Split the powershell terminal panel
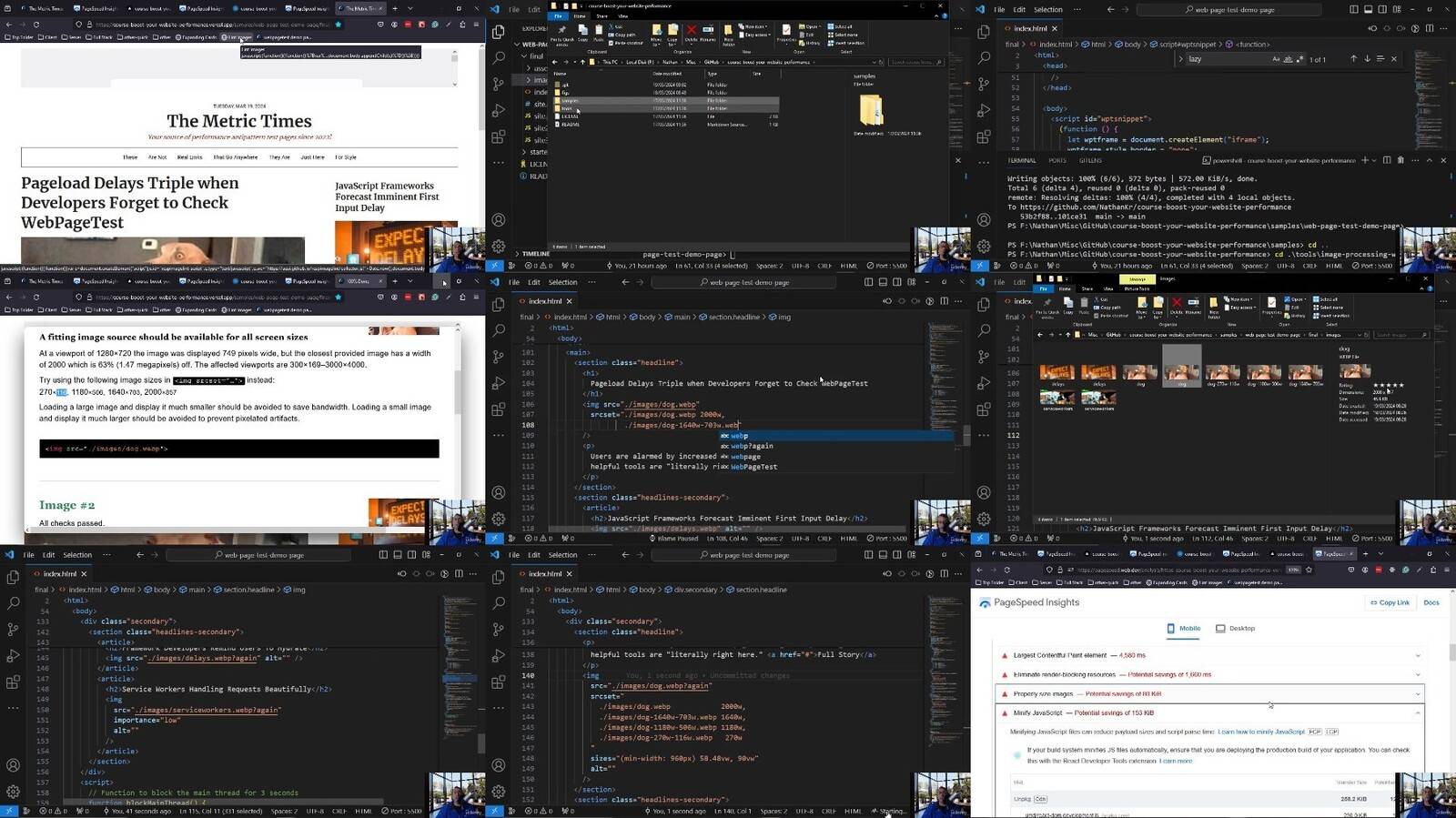Viewport: 1456px width, 818px height. (x=1388, y=160)
